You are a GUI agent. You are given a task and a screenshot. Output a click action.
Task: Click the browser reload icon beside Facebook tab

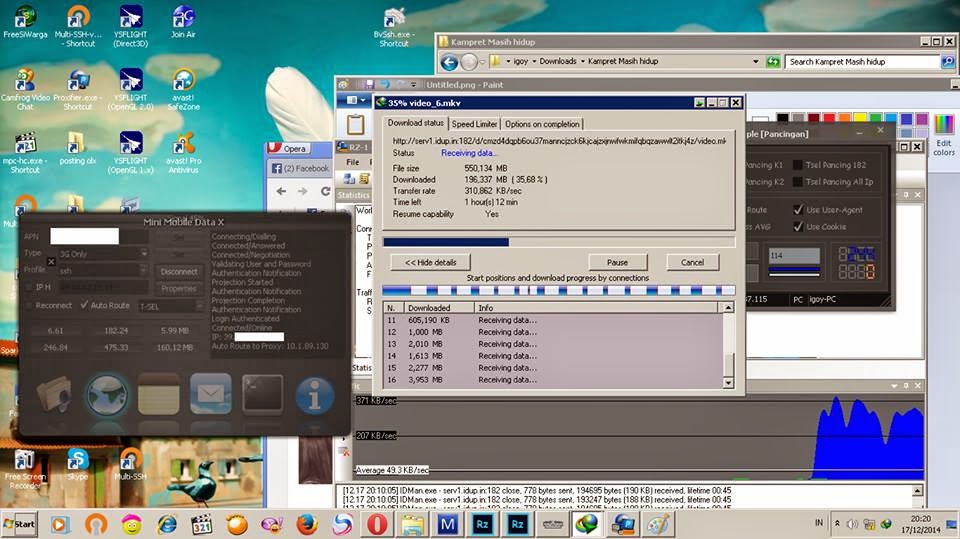[x=326, y=191]
